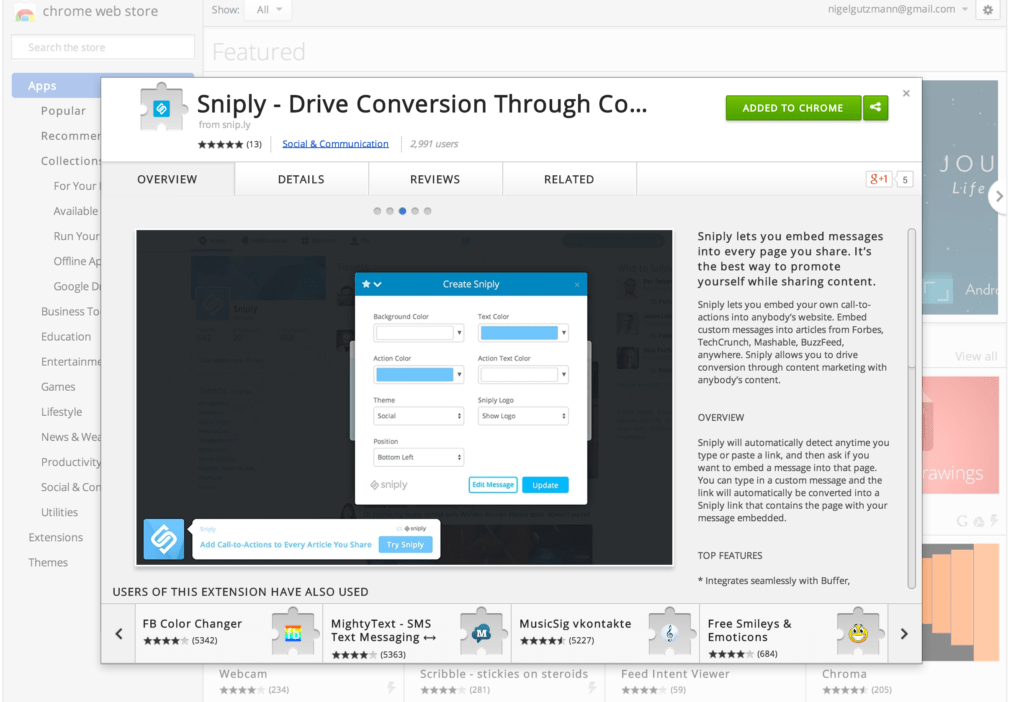Switch to the Details tab

tap(301, 180)
